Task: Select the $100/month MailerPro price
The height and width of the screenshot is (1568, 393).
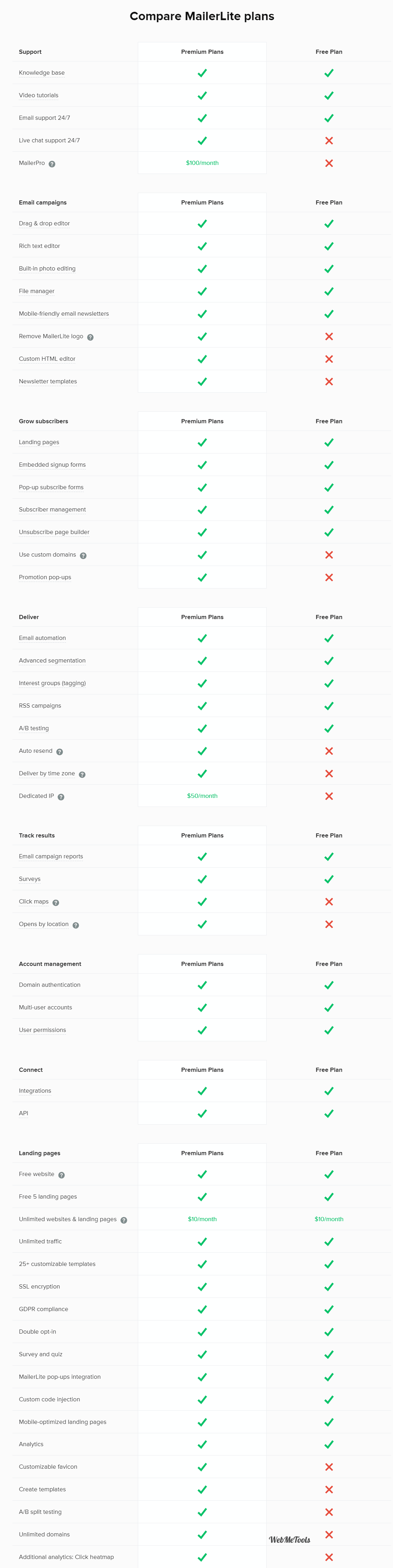Action: [x=202, y=163]
